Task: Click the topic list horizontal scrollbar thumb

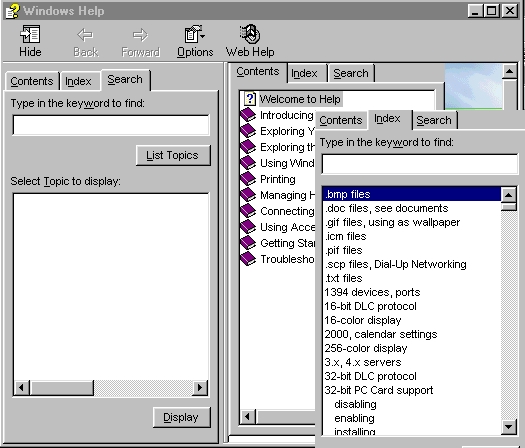Action: 62,388
